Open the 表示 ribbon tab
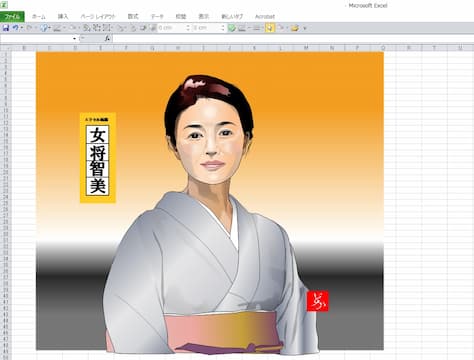The height and width of the screenshot is (360, 474). pyautogui.click(x=204, y=16)
